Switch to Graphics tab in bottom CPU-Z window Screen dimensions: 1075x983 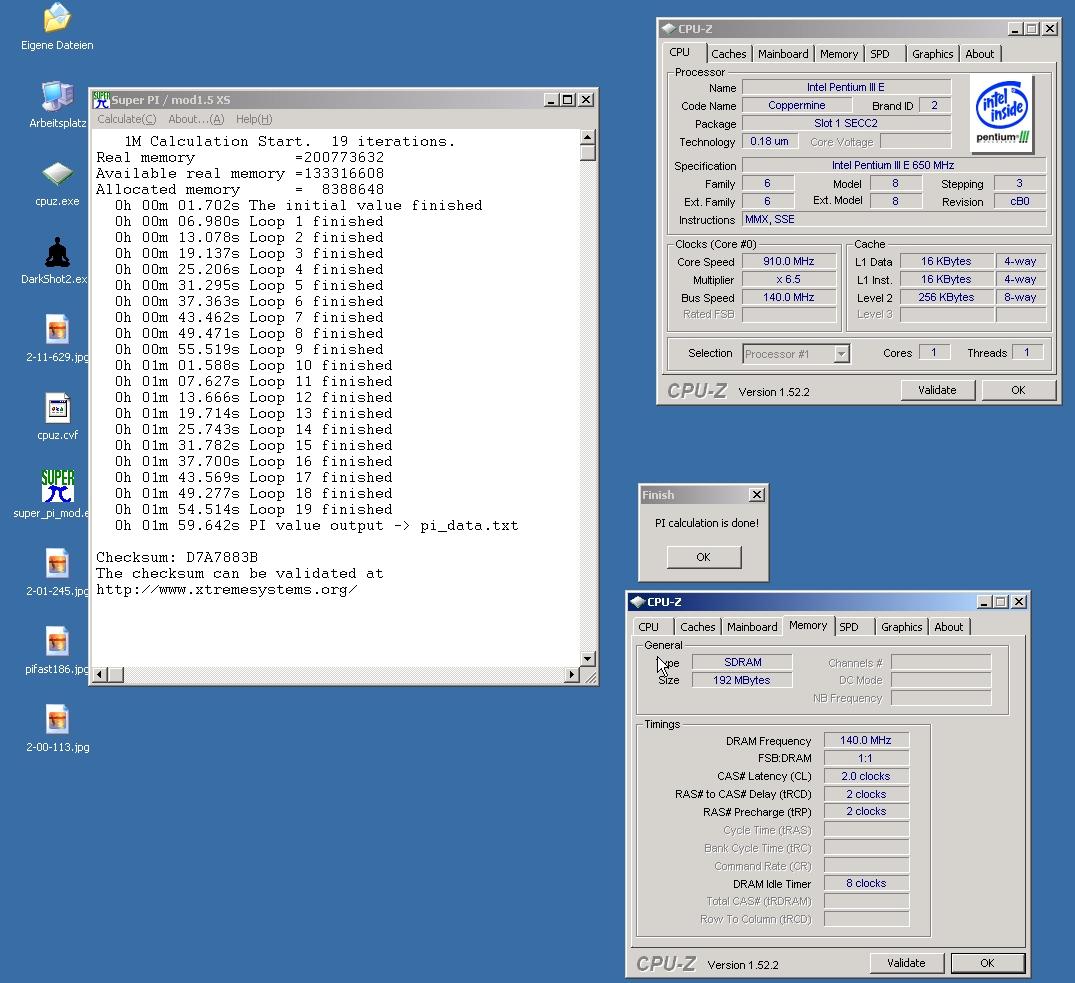point(902,627)
